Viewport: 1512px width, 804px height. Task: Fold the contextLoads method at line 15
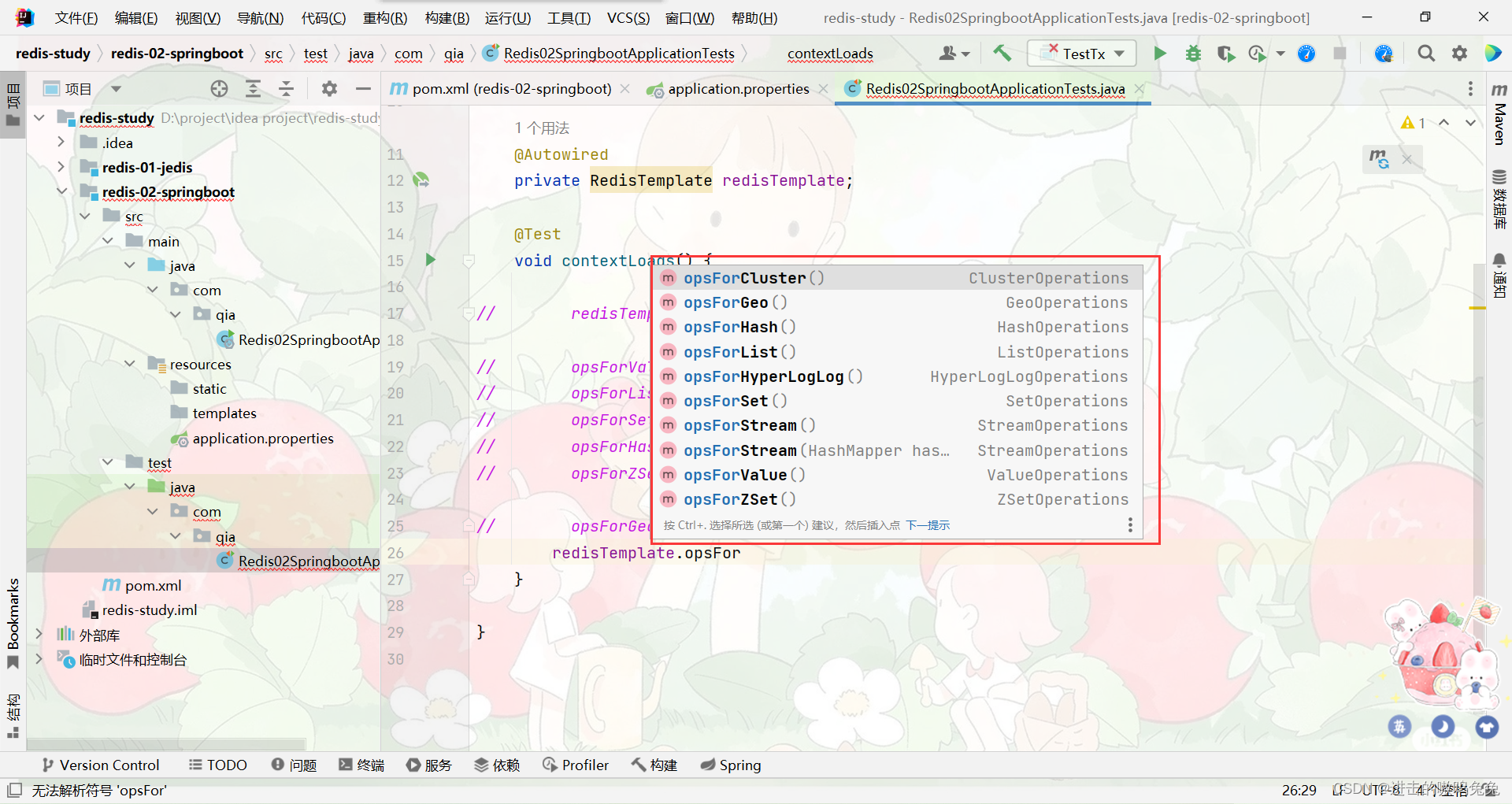(x=469, y=260)
